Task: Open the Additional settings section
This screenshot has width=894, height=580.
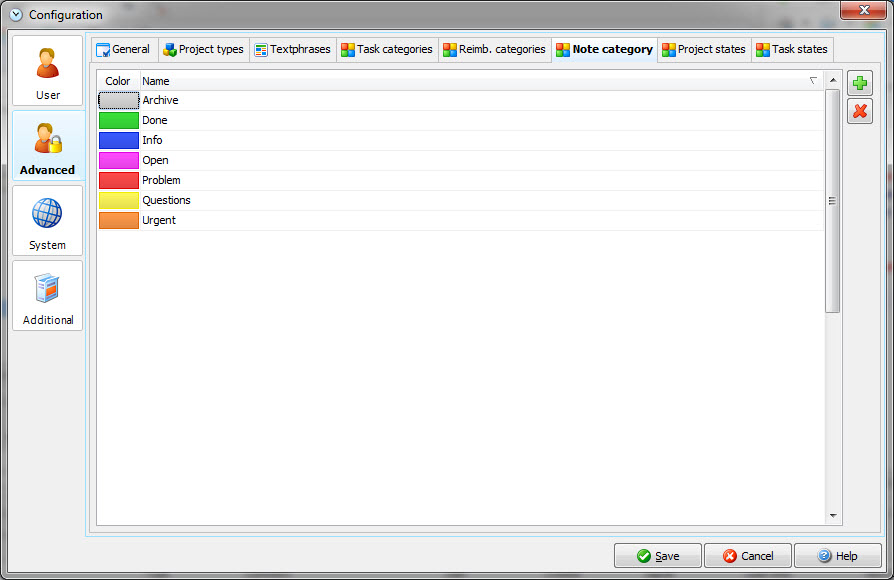Action: [x=47, y=296]
